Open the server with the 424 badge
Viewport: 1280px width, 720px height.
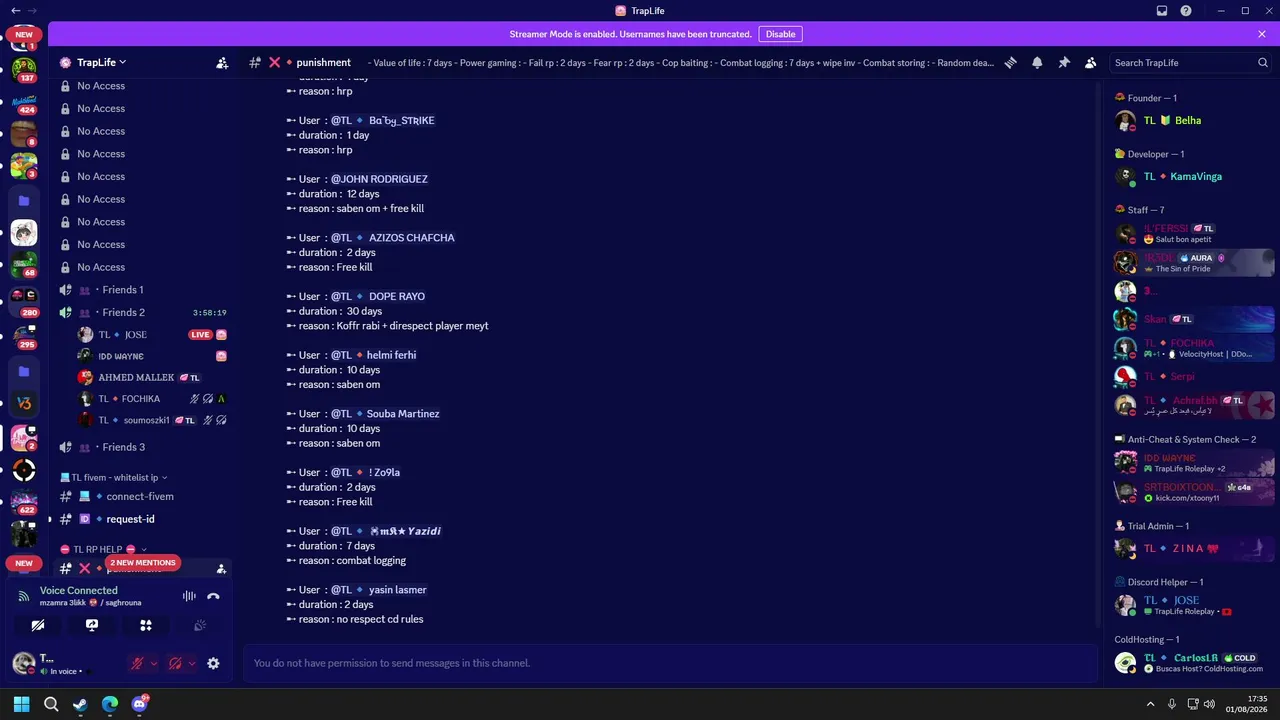coord(24,101)
